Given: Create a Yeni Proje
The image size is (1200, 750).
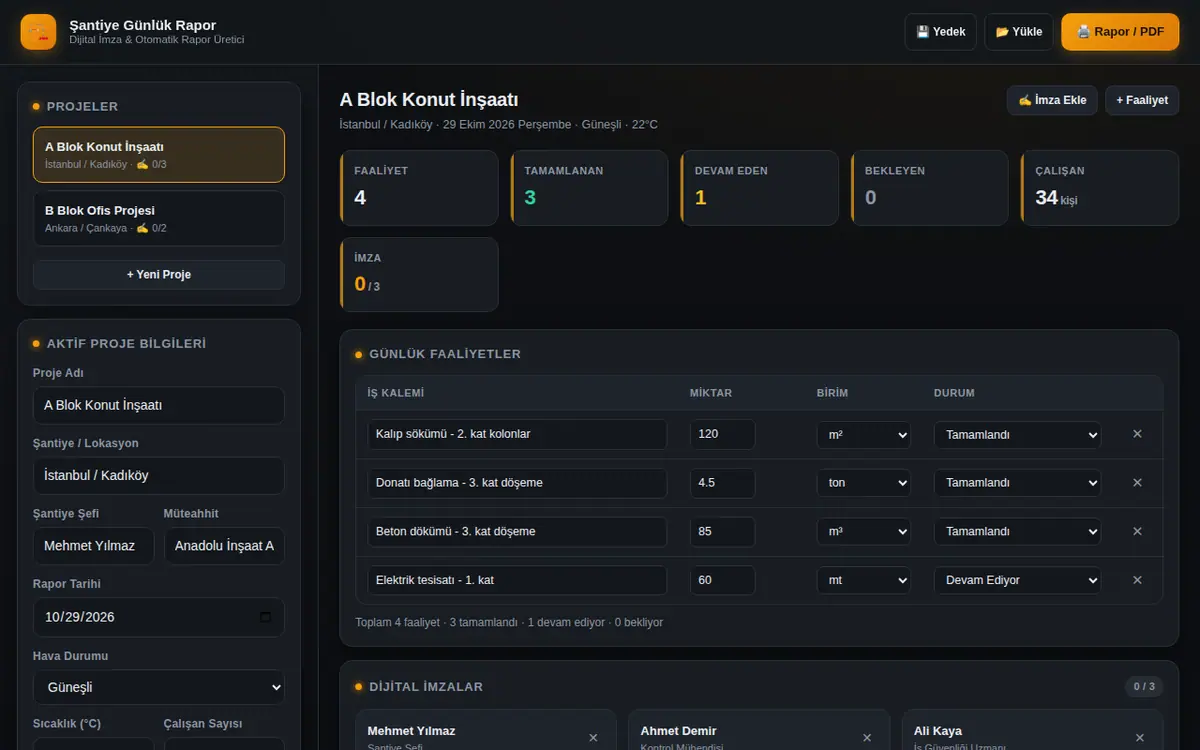Looking at the screenshot, I should pyautogui.click(x=159, y=275).
